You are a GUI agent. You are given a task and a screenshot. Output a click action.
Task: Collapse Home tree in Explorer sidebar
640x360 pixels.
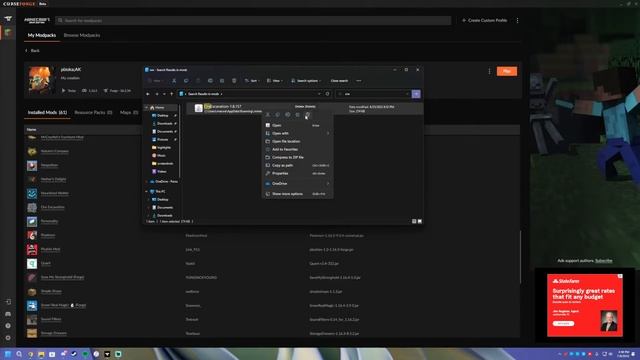click(147, 107)
